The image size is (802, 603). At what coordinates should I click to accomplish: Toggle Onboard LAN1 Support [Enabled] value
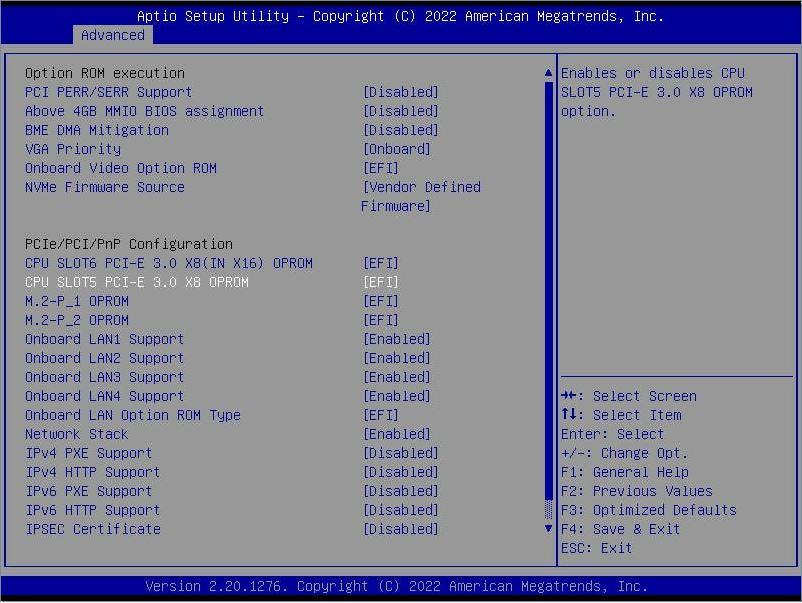(x=396, y=339)
